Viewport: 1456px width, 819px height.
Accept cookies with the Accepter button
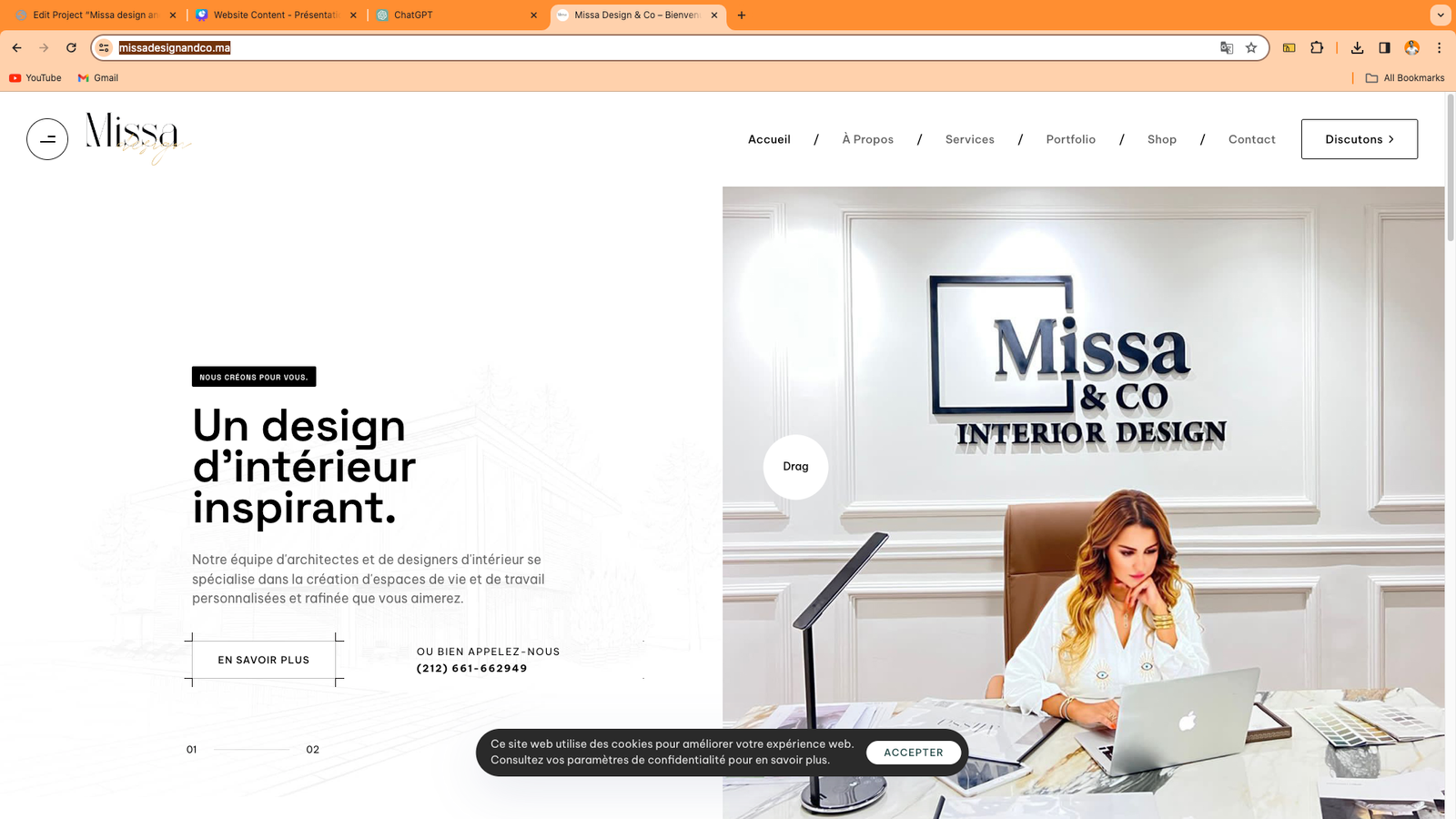914,753
